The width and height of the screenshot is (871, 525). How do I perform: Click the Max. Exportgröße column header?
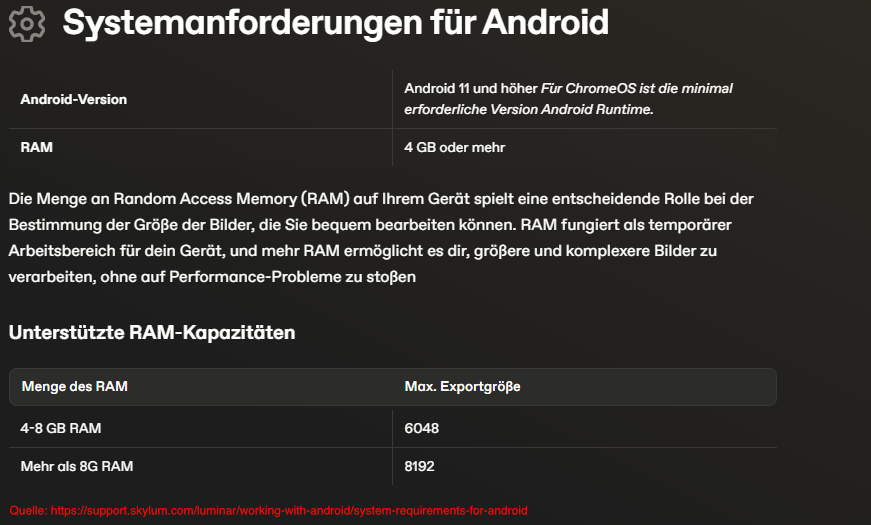(462, 387)
